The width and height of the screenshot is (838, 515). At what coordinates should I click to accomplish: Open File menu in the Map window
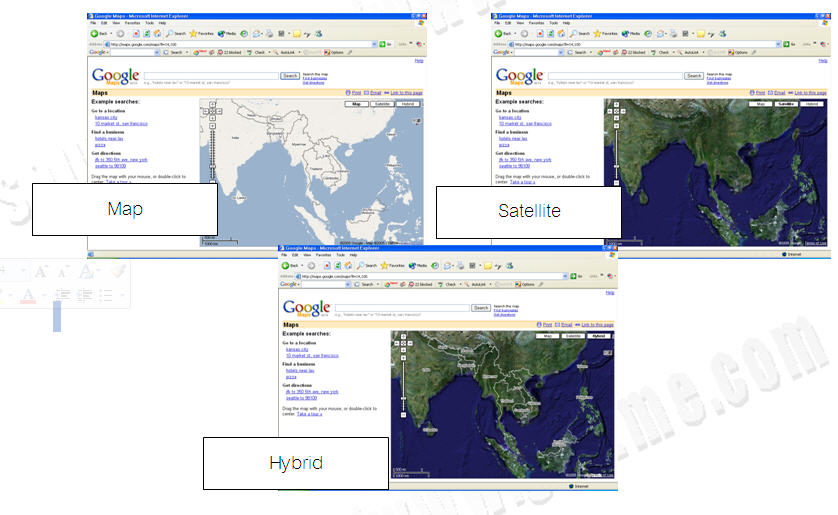click(93, 23)
